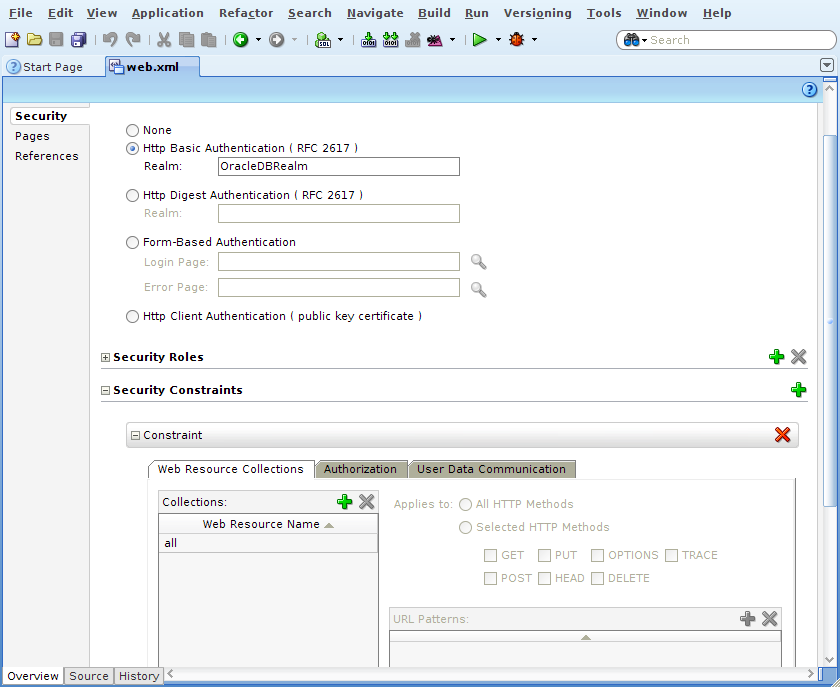840x687 pixels.
Task: Collapse the Security Constraints section
Action: (105, 390)
